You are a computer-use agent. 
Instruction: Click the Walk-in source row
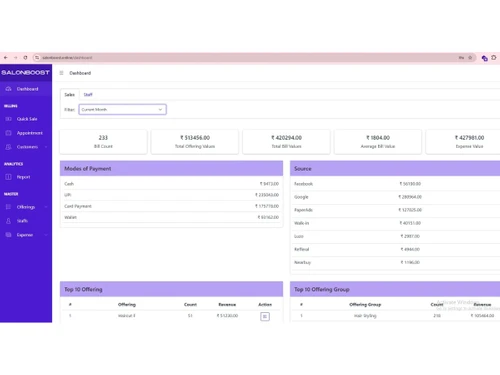pyautogui.click(x=395, y=223)
